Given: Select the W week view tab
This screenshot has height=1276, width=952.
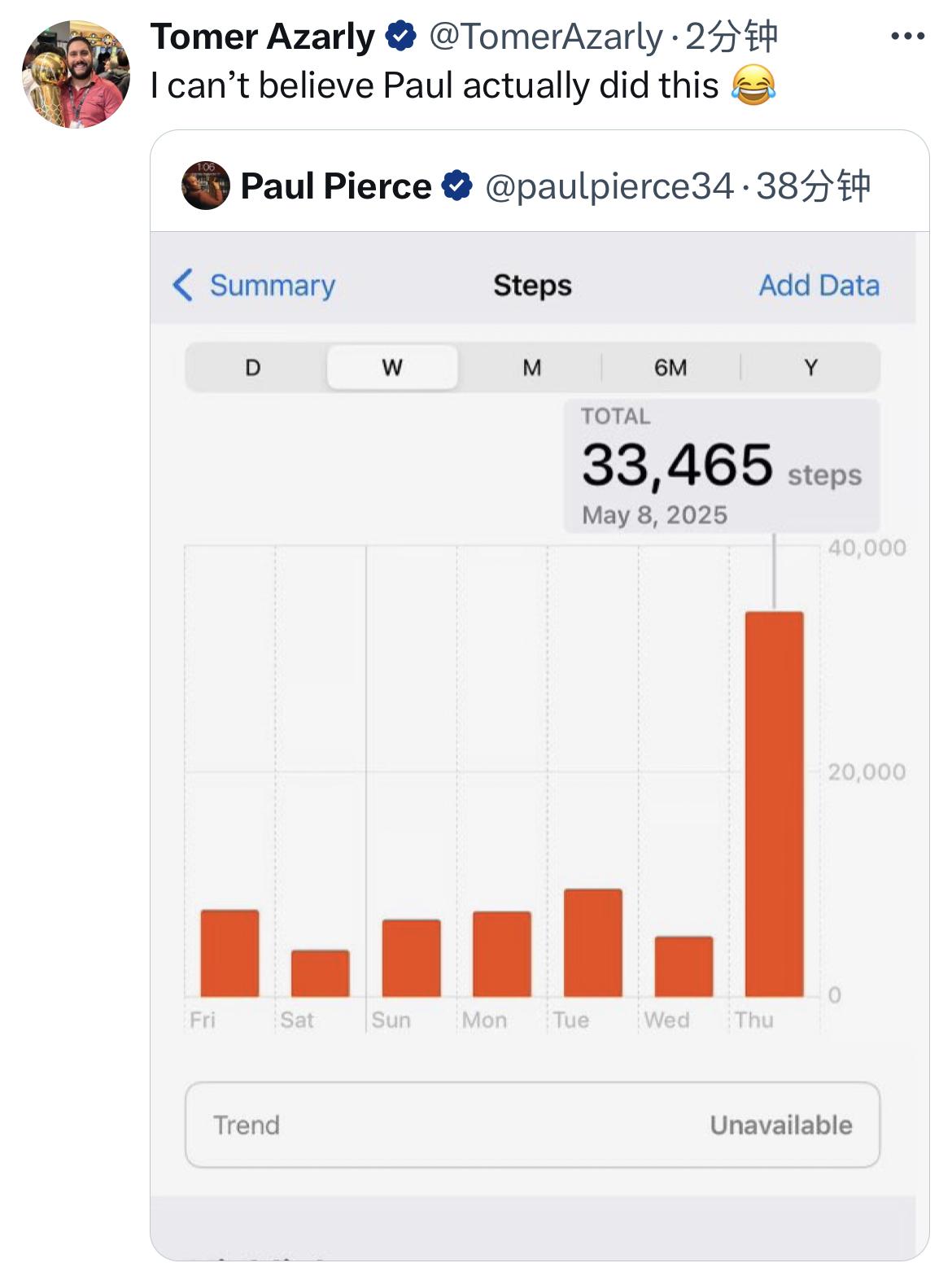Looking at the screenshot, I should tap(392, 368).
